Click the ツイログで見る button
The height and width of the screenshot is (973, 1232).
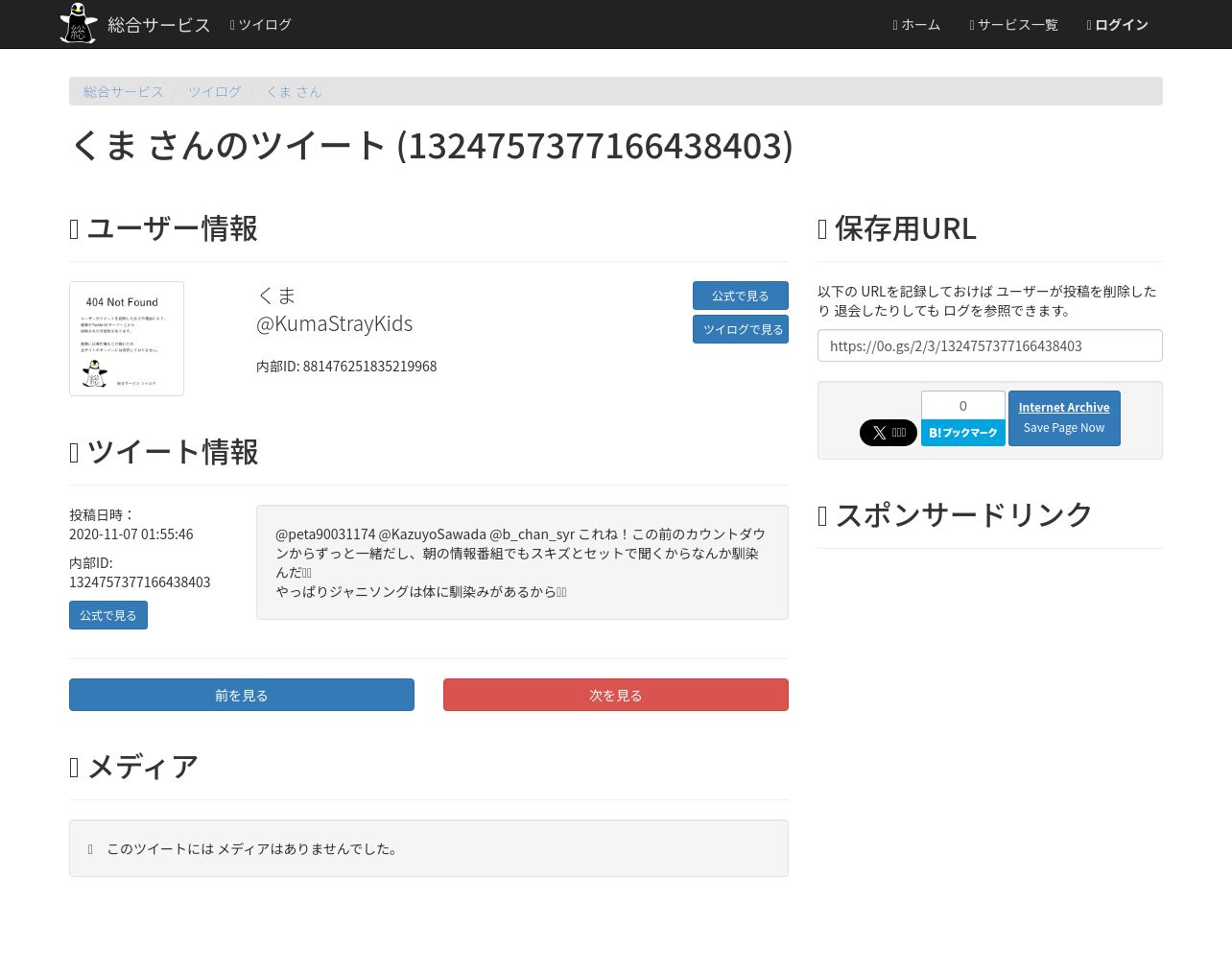pyautogui.click(x=741, y=329)
